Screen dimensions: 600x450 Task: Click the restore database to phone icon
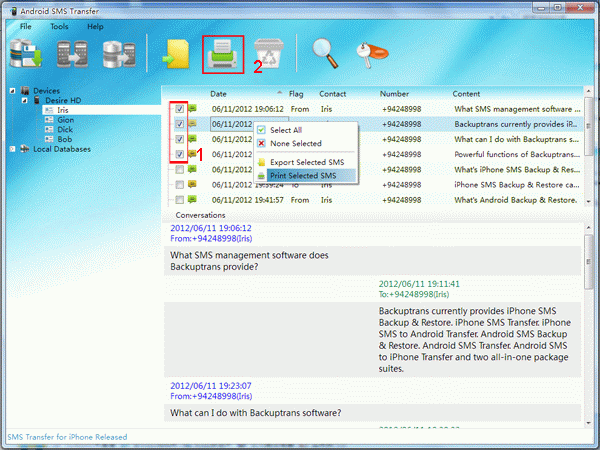(119, 54)
